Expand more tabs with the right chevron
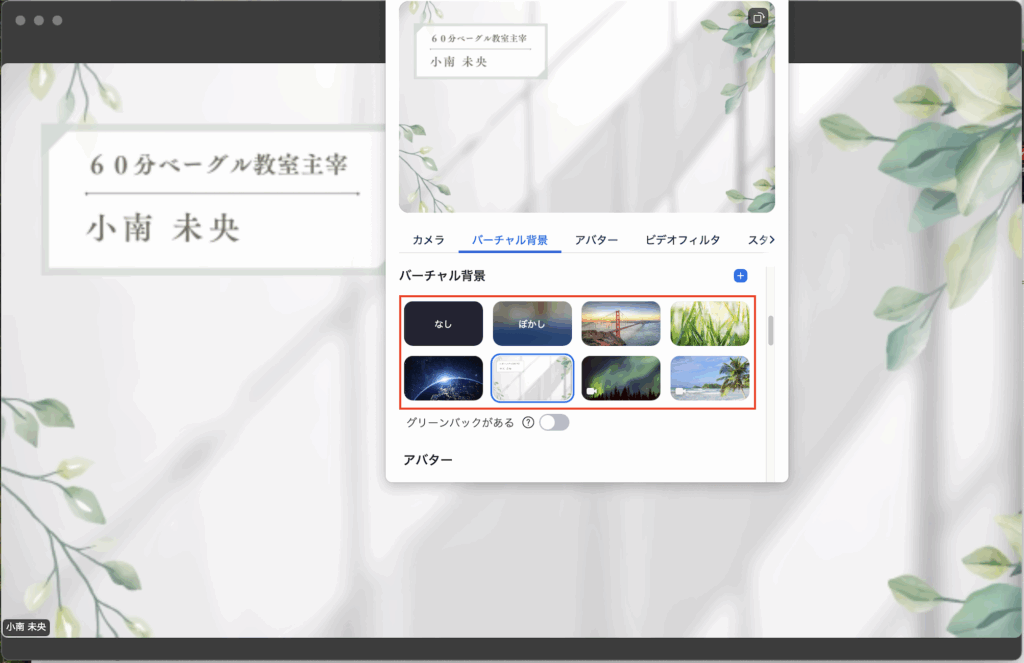The height and width of the screenshot is (663, 1024). (772, 240)
